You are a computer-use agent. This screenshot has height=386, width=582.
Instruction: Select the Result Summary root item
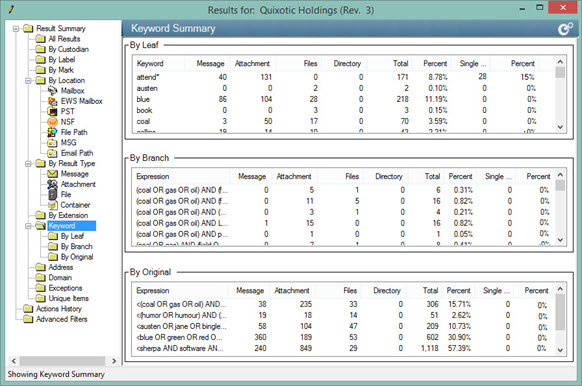pyautogui.click(x=61, y=28)
